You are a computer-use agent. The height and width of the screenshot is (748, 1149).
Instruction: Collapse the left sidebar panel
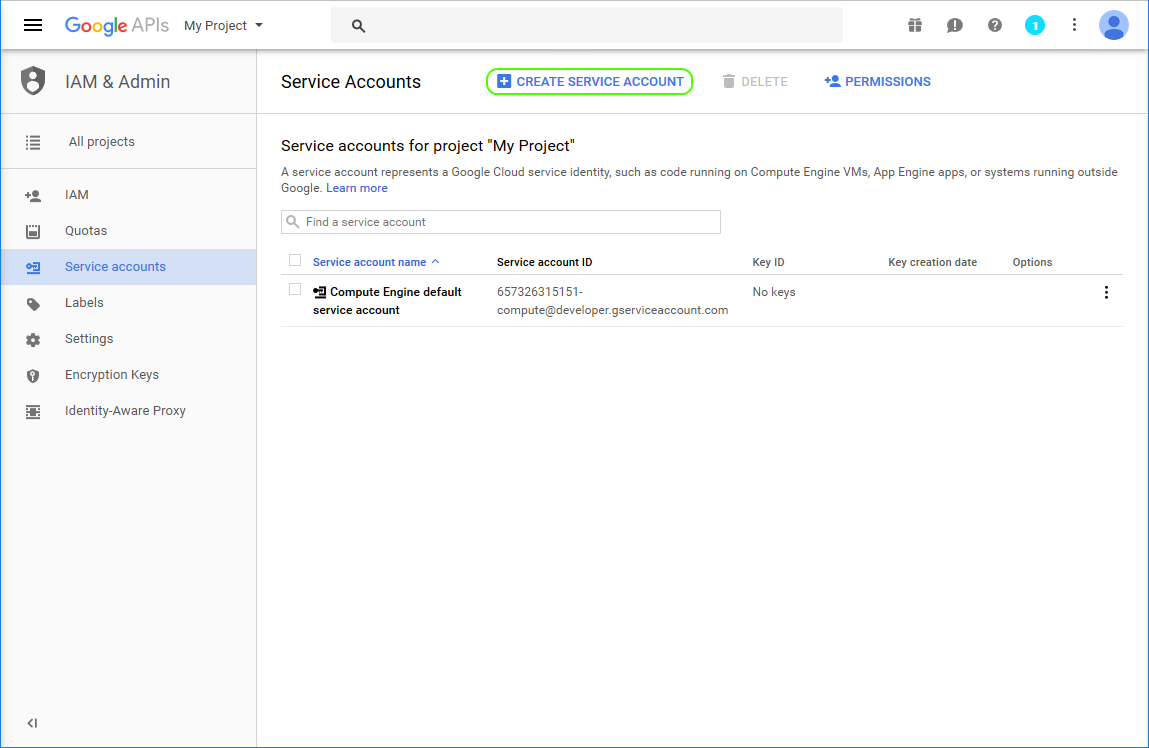click(32, 723)
